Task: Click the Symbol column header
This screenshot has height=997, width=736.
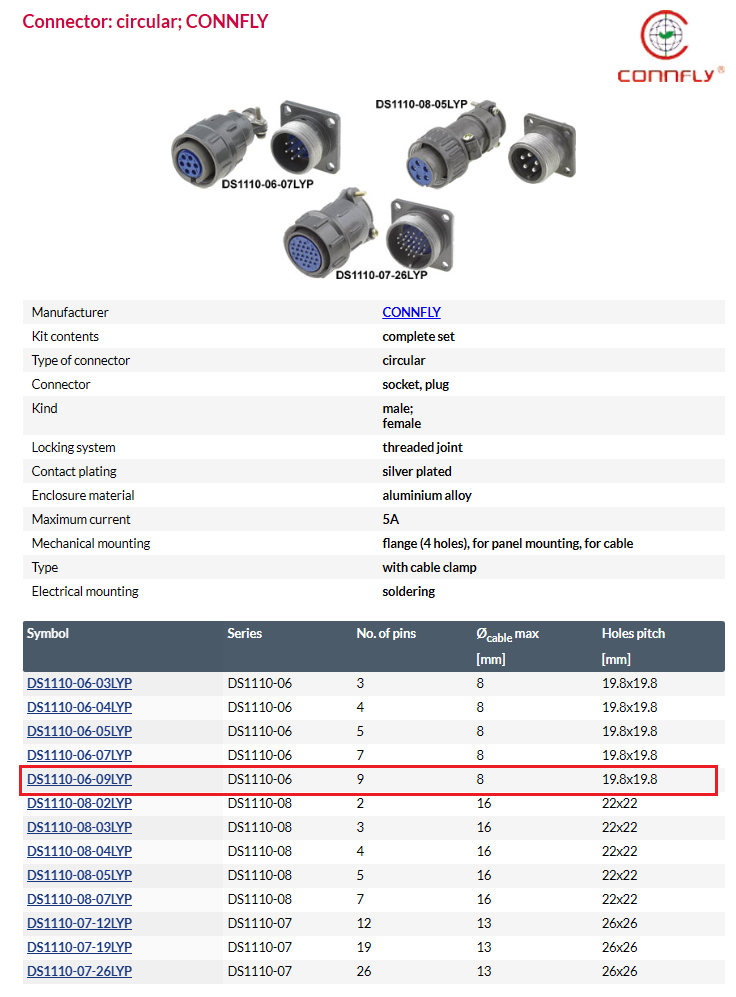Action: 48,633
